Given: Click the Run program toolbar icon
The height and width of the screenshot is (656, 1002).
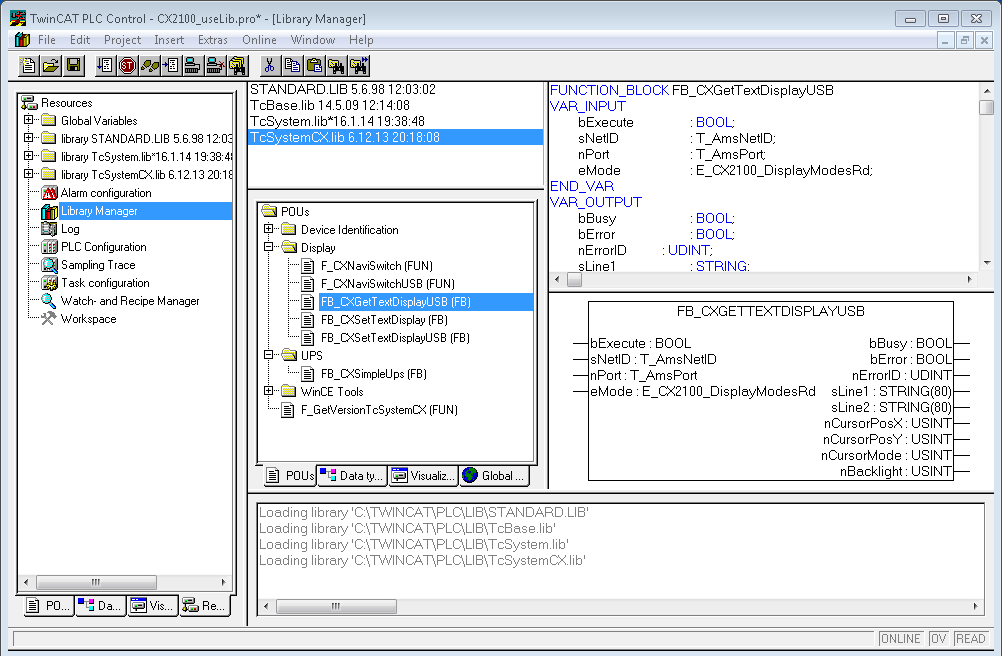Looking at the screenshot, I should point(105,65).
